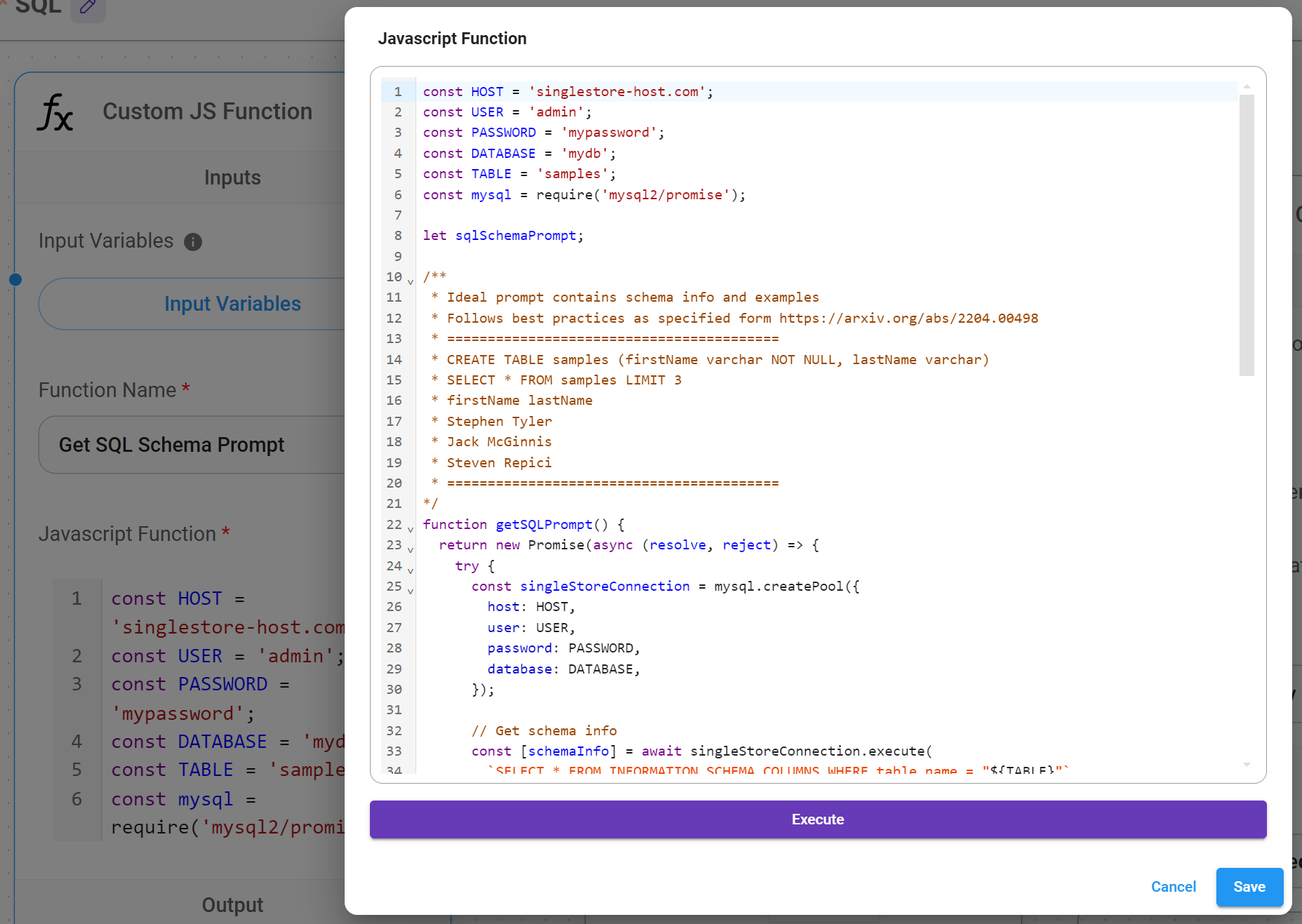Screen dimensions: 1302x924
Task: Collapse the comment block at line 10
Action: [411, 281]
